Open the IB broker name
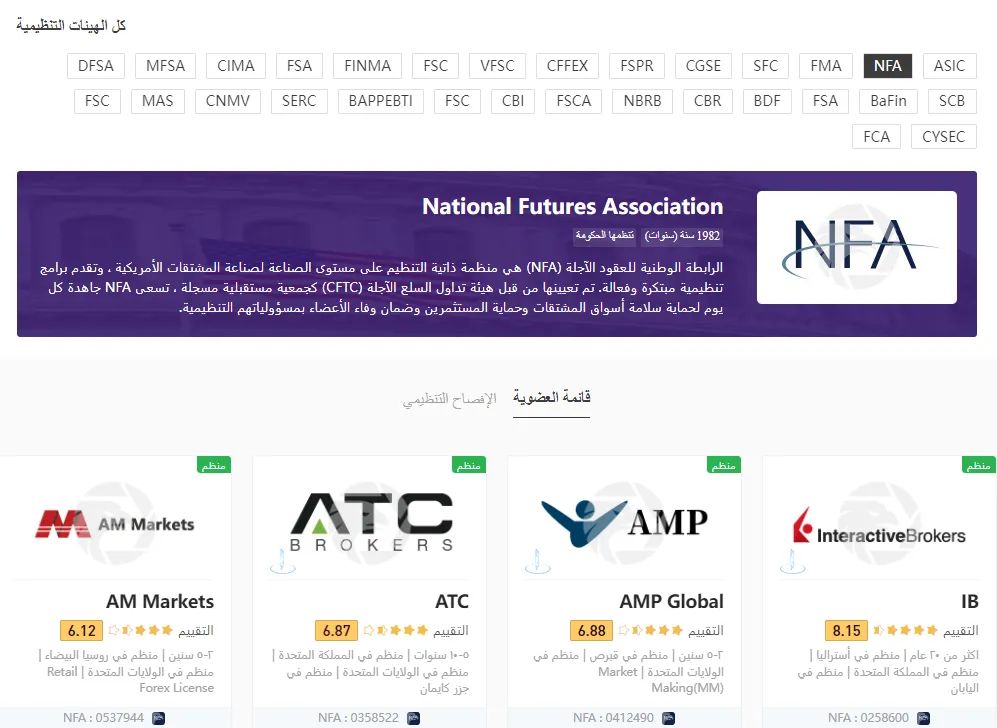The width and height of the screenshot is (997, 728). [x=970, y=601]
